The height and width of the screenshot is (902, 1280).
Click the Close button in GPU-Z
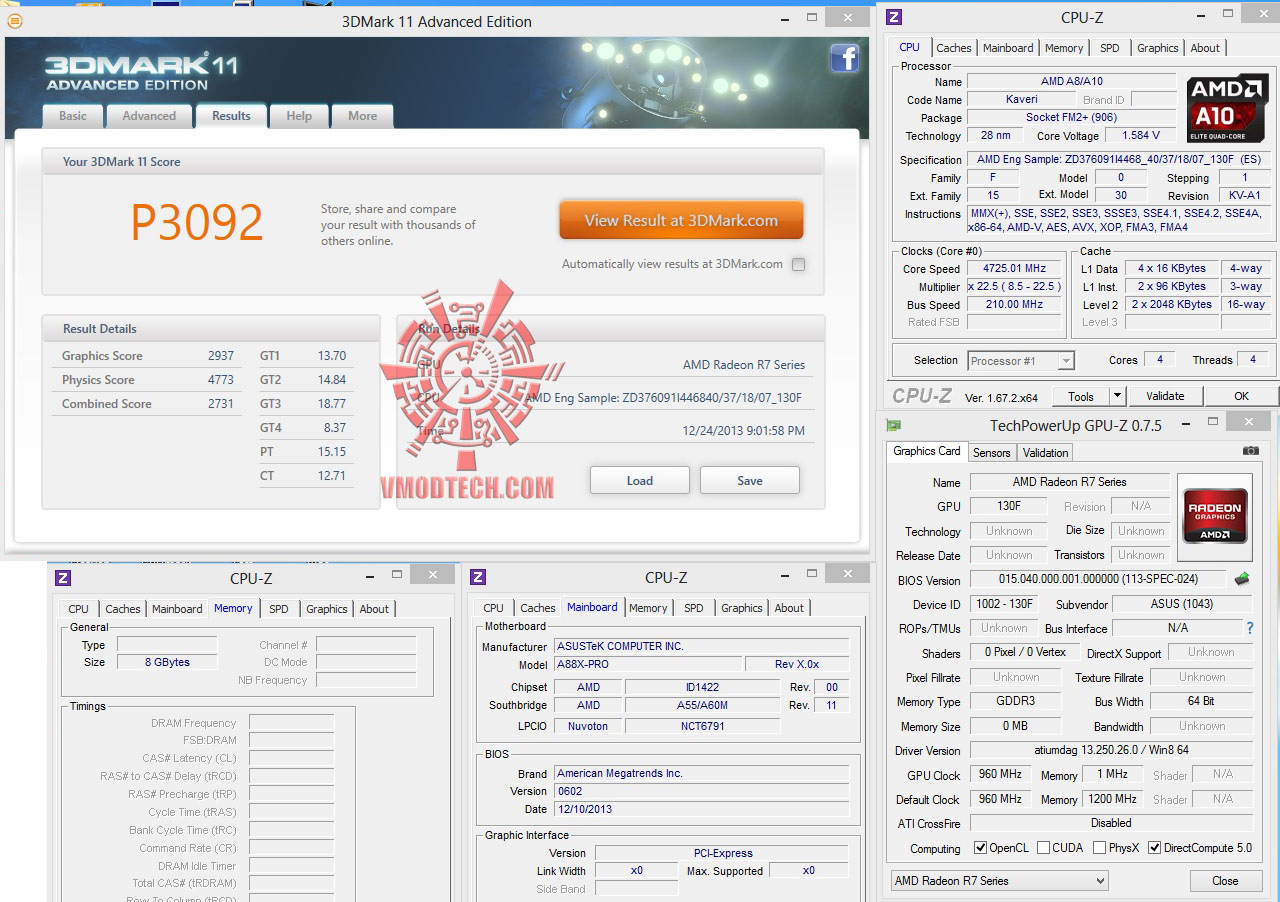click(x=1225, y=881)
